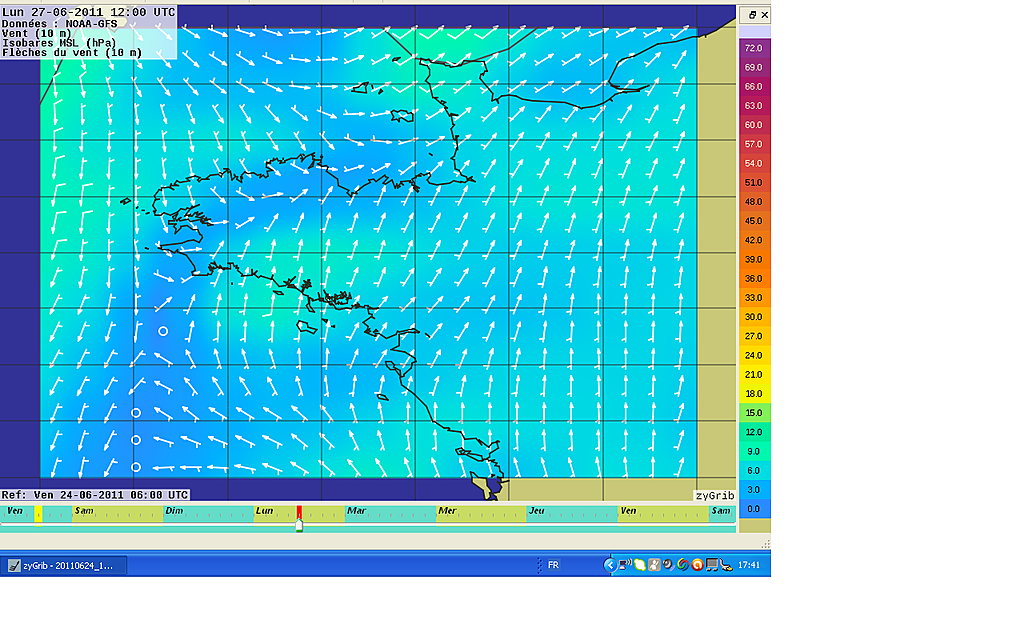Go to the 'Jeu' day on the timeline

click(537, 511)
